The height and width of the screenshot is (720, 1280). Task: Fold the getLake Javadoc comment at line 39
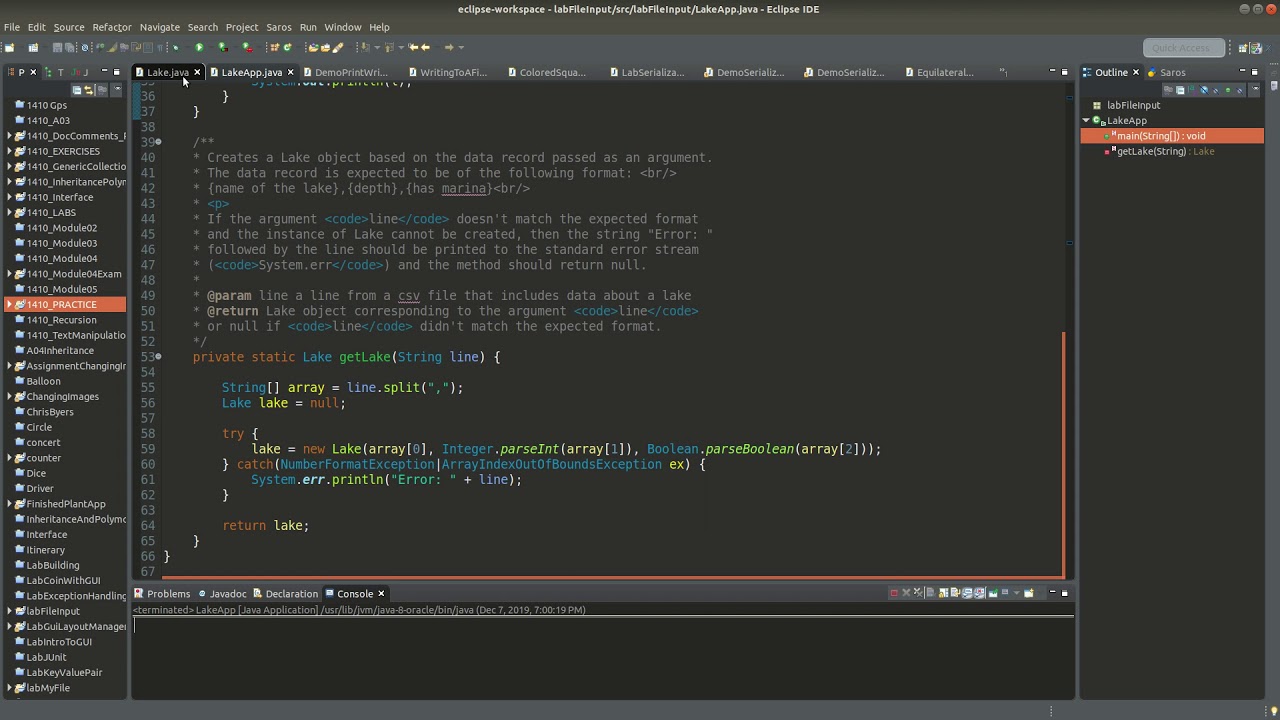point(158,142)
